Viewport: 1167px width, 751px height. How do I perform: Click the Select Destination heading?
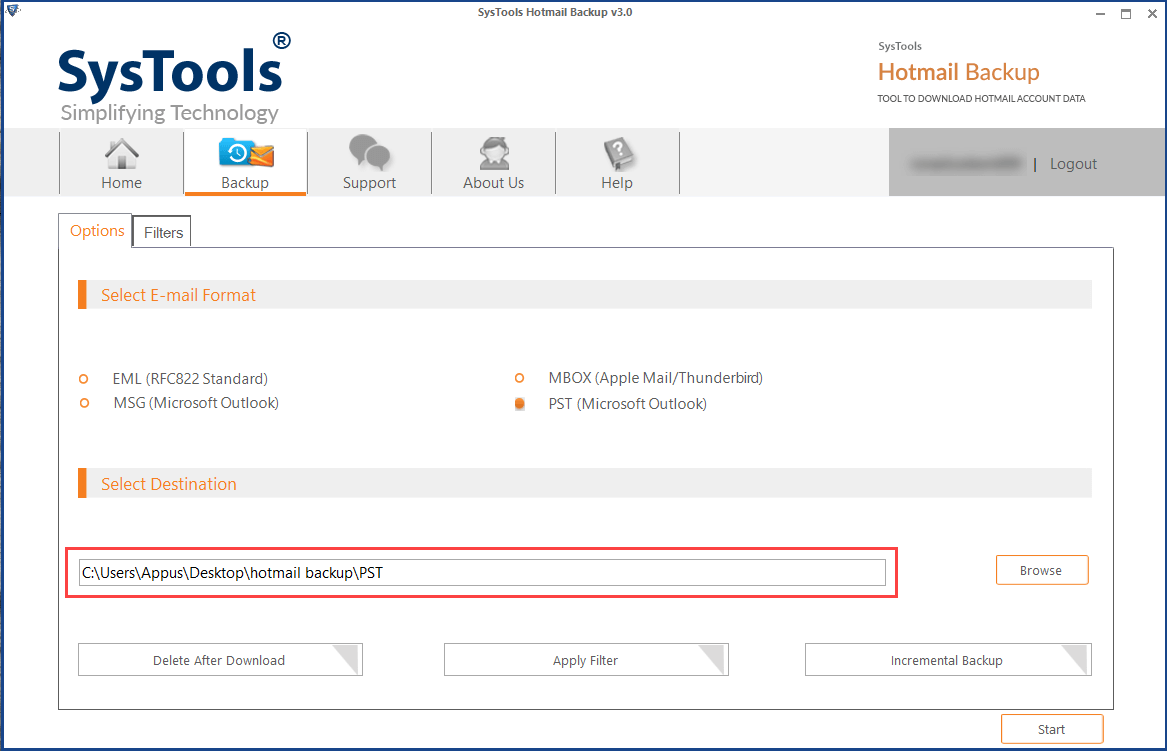coord(169,485)
